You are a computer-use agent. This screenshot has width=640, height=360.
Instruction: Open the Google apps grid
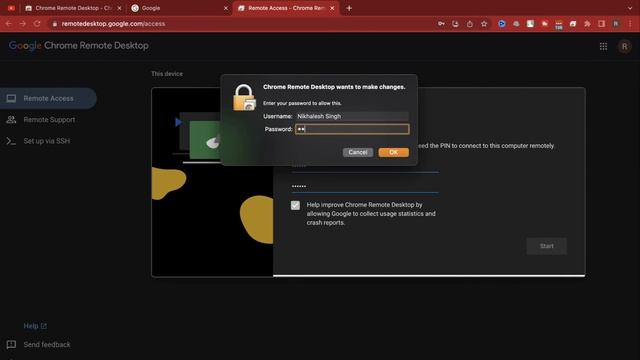click(603, 46)
